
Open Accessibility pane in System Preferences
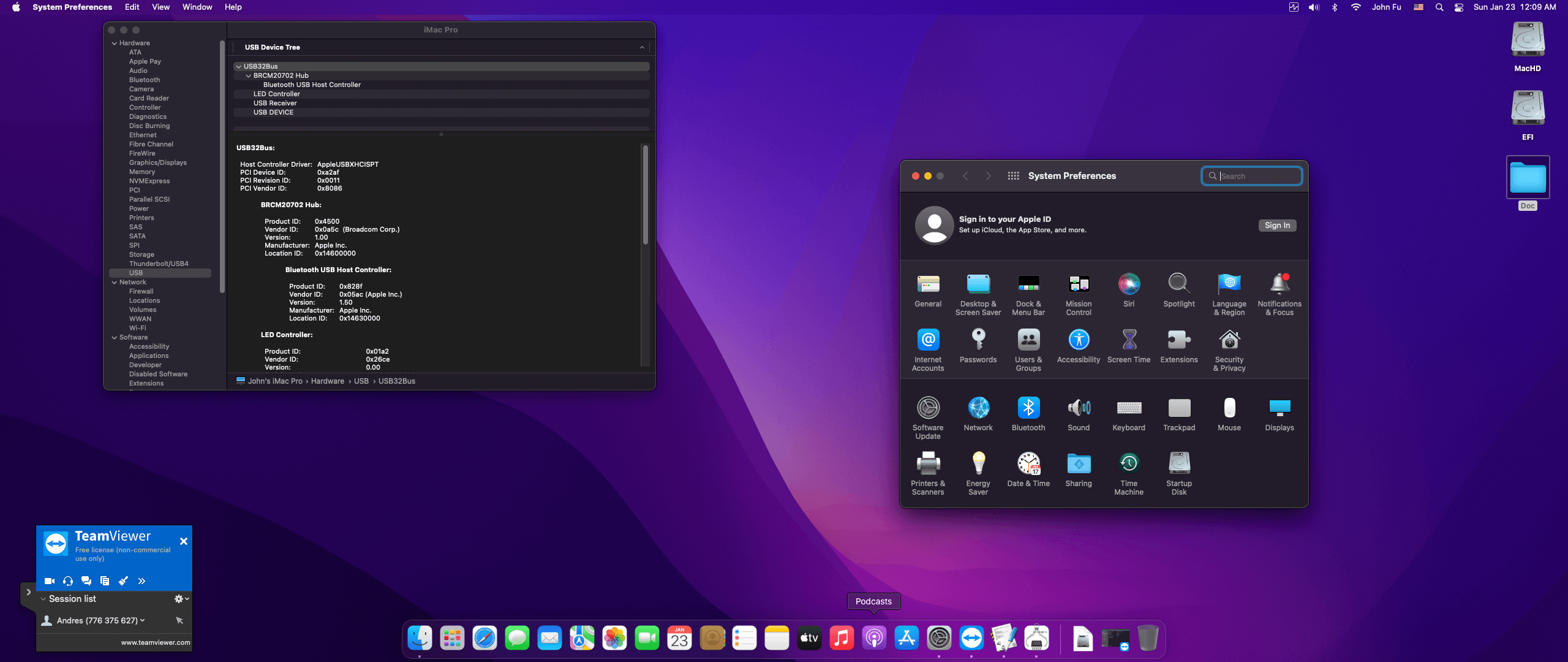1079,346
